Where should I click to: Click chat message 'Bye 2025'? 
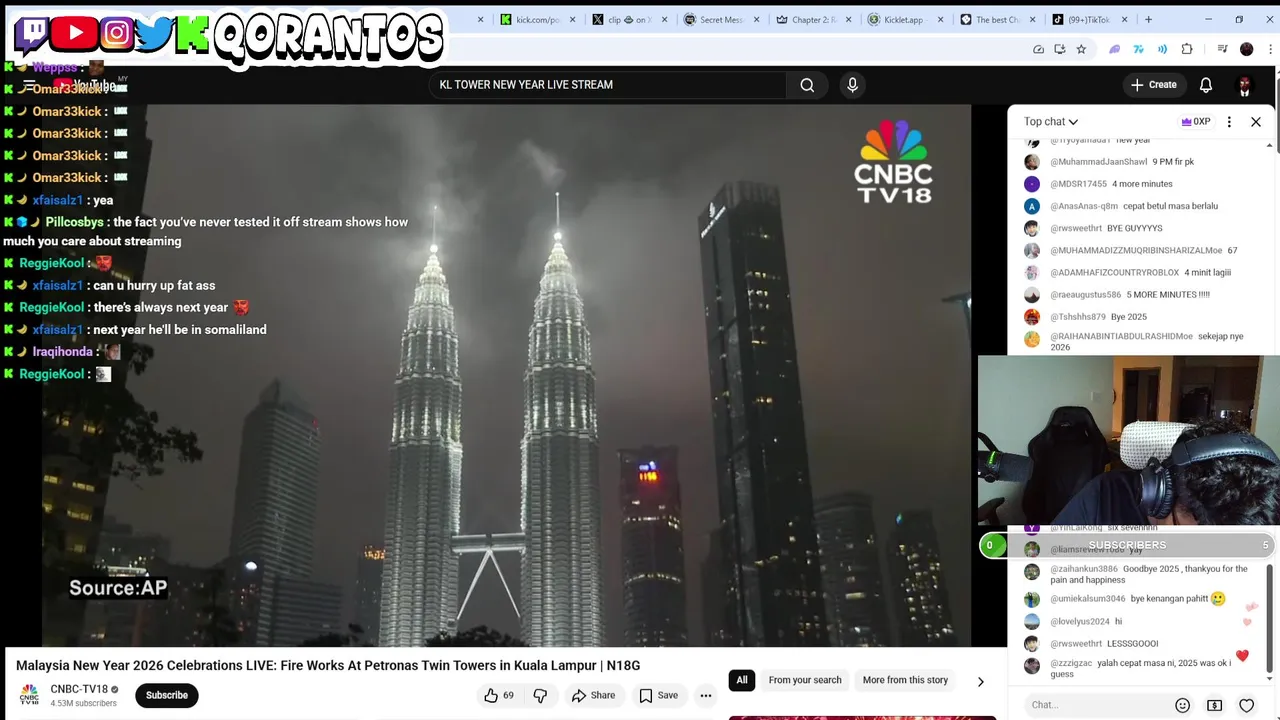tap(1129, 317)
